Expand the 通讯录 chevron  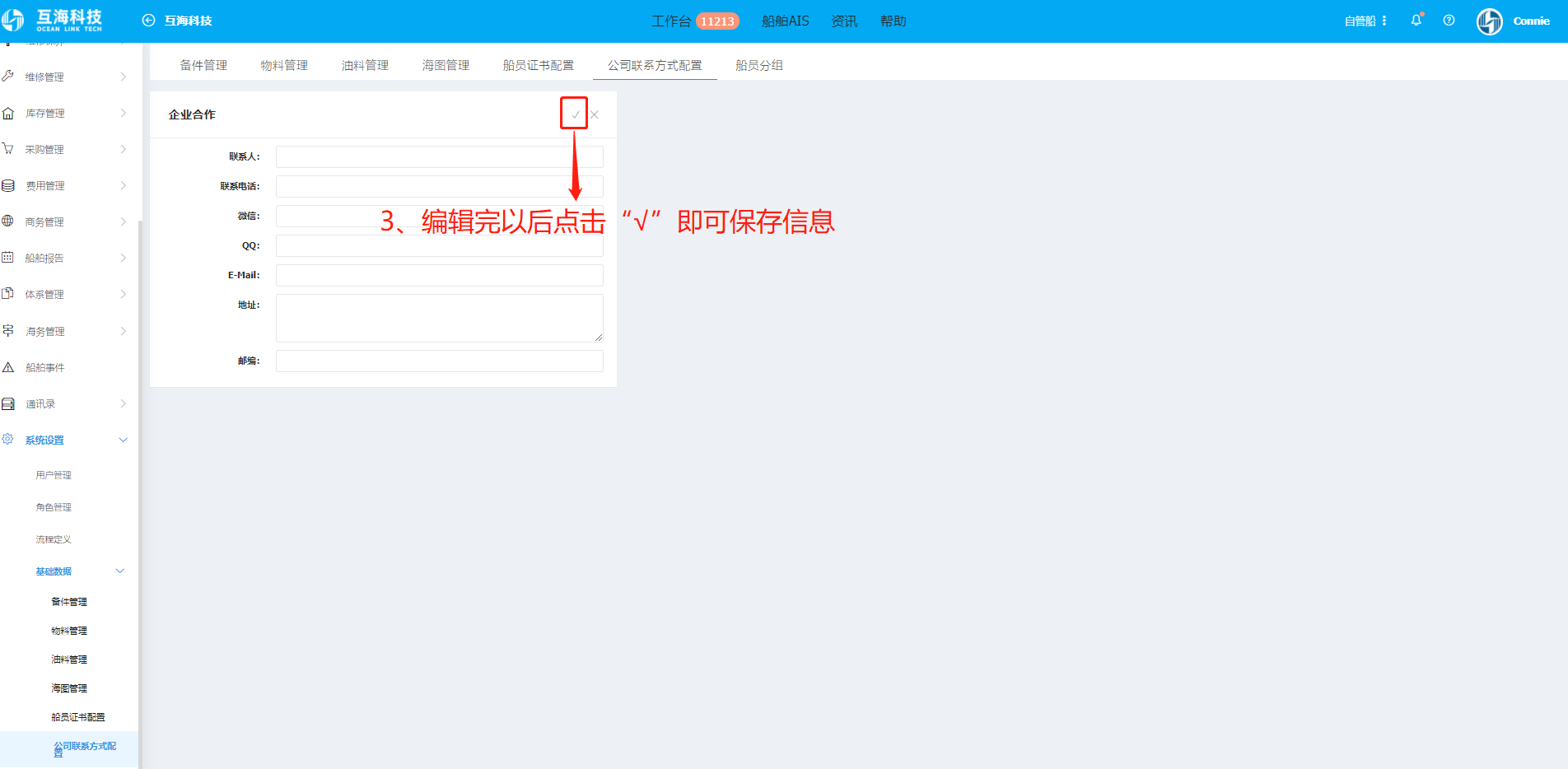coord(124,403)
